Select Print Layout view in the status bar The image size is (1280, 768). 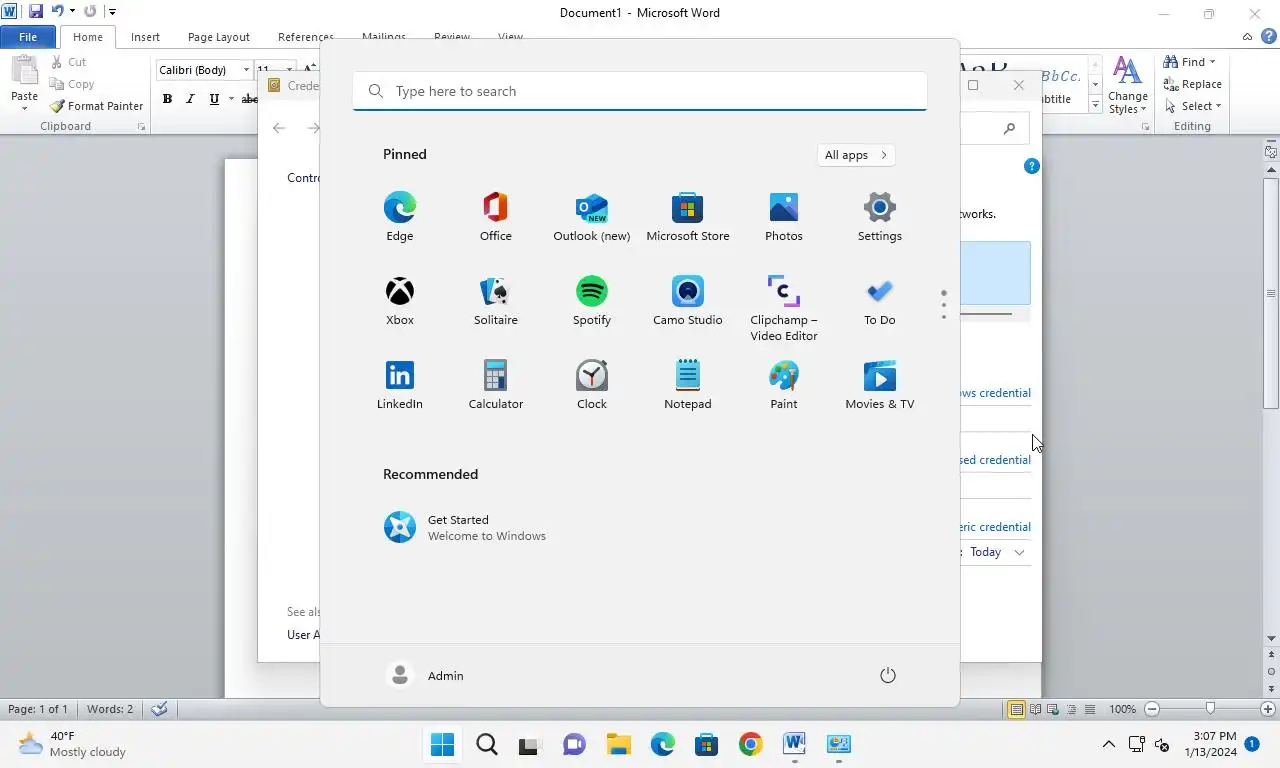pyautogui.click(x=1016, y=709)
